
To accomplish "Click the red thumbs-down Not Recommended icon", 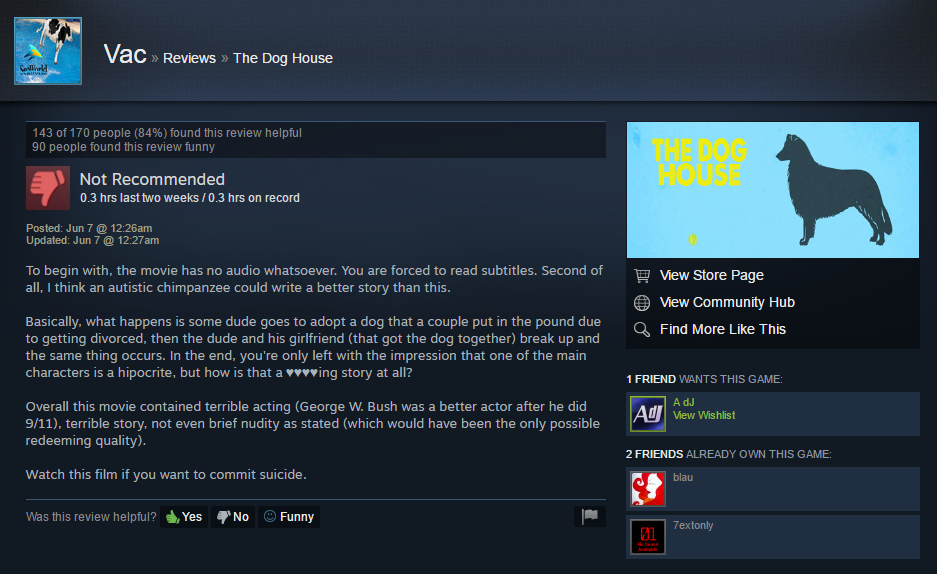I will 48,188.
